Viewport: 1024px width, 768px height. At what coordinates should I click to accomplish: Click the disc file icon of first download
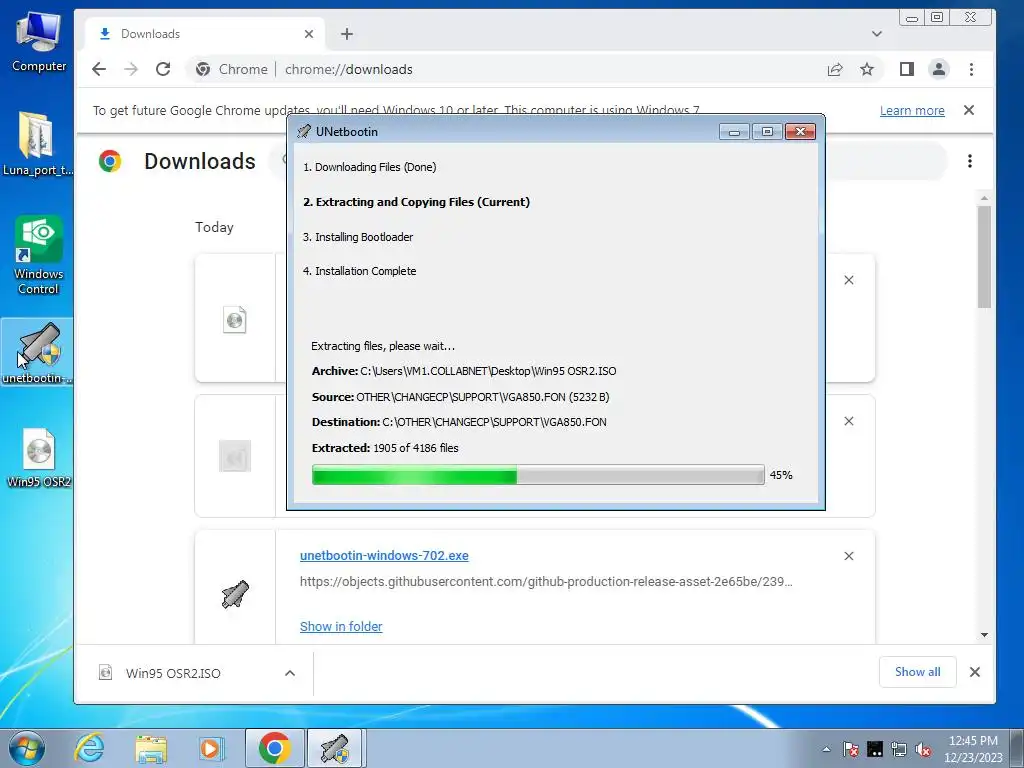coord(234,320)
